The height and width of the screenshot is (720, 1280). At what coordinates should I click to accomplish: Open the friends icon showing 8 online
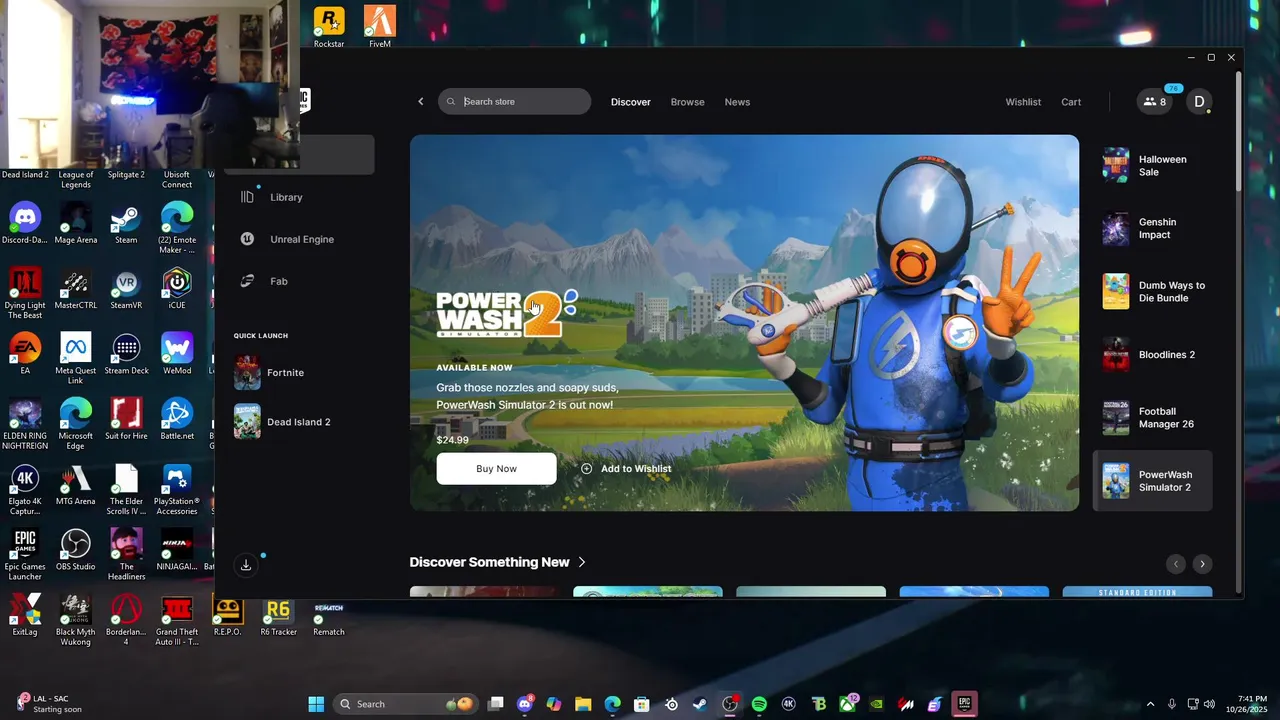[1155, 102]
